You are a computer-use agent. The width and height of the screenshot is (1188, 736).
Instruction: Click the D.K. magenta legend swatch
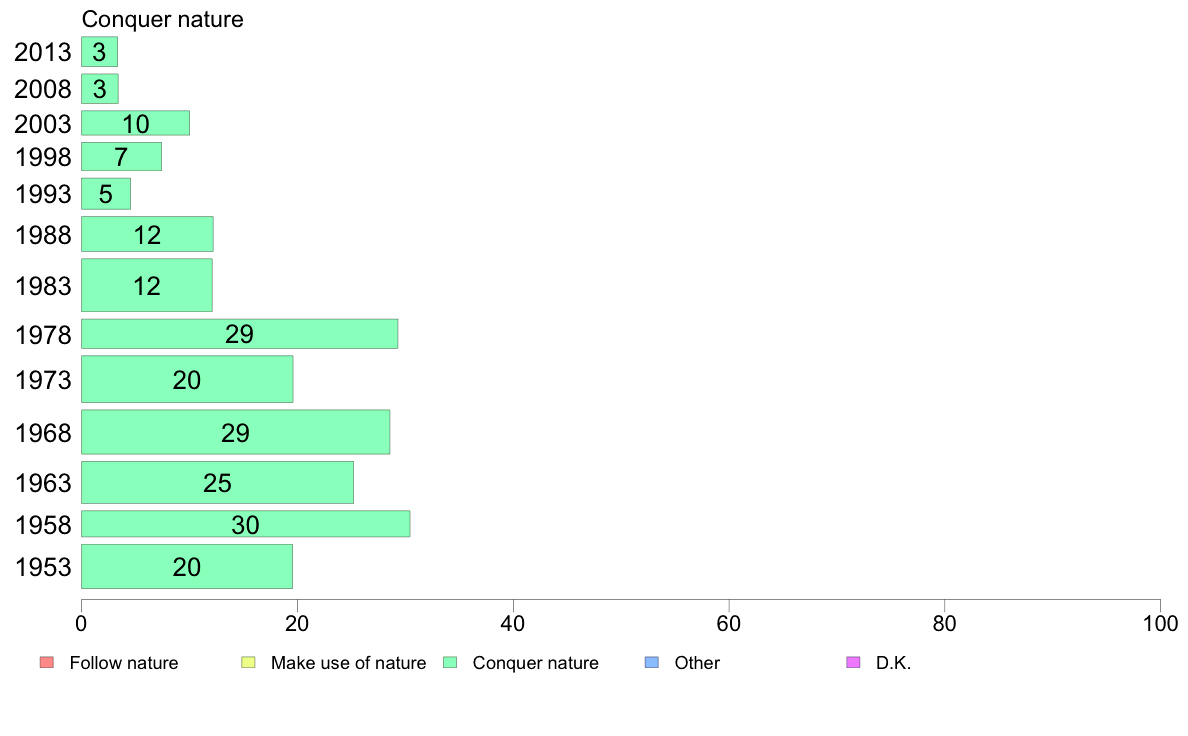(853, 662)
